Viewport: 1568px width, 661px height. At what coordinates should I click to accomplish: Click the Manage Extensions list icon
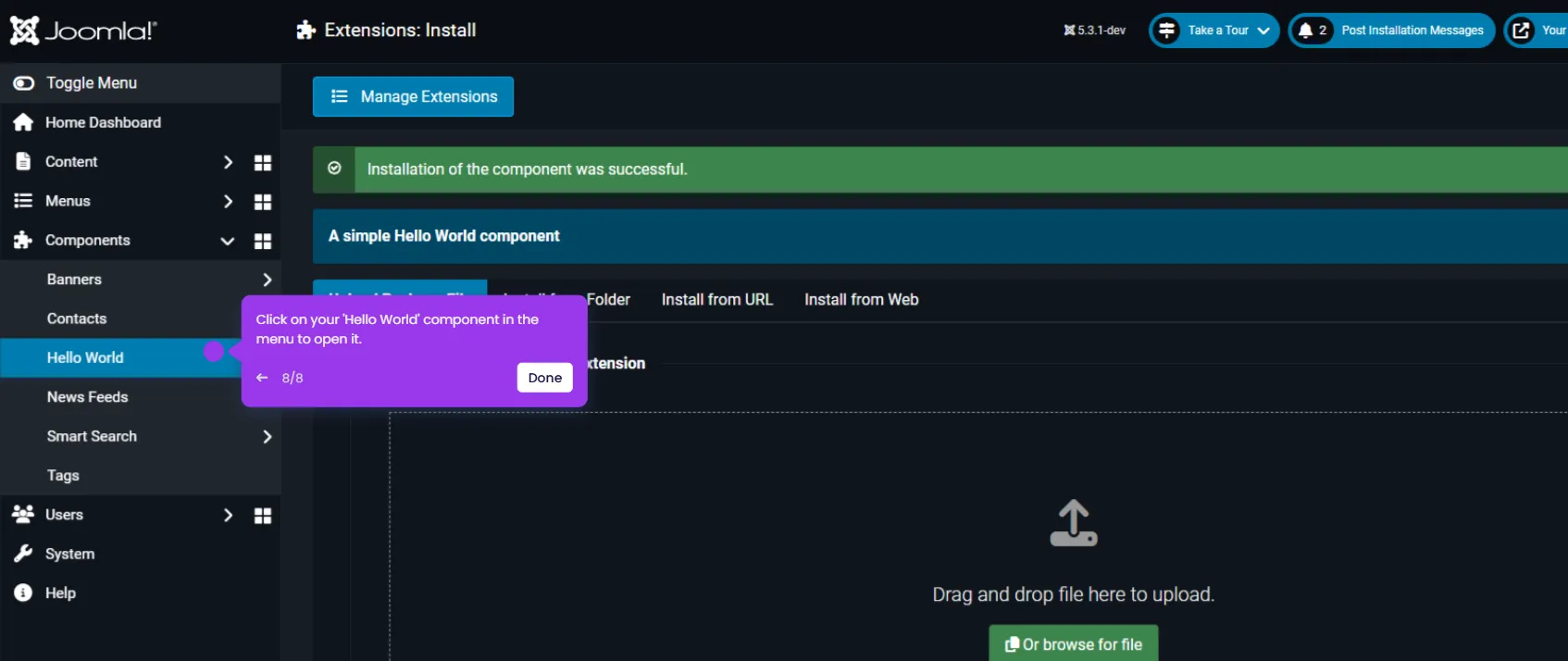(340, 96)
